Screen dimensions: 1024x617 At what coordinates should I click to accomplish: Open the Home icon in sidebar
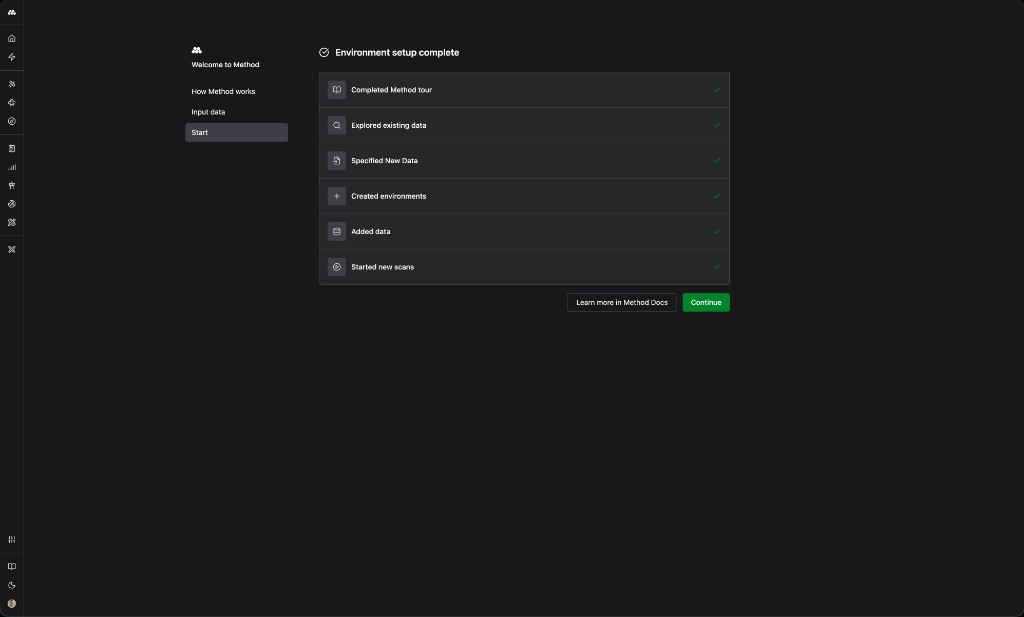tap(12, 39)
